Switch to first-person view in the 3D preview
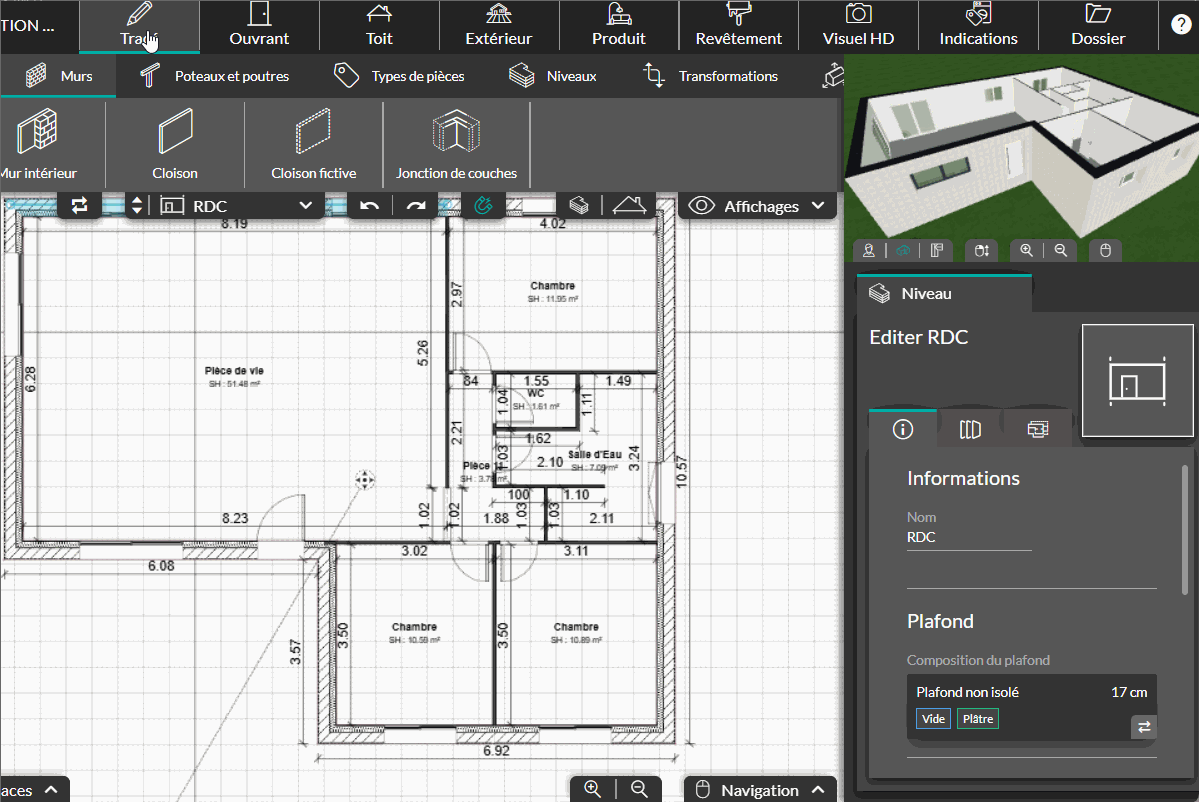Image resolution: width=1199 pixels, height=802 pixels. (870, 251)
